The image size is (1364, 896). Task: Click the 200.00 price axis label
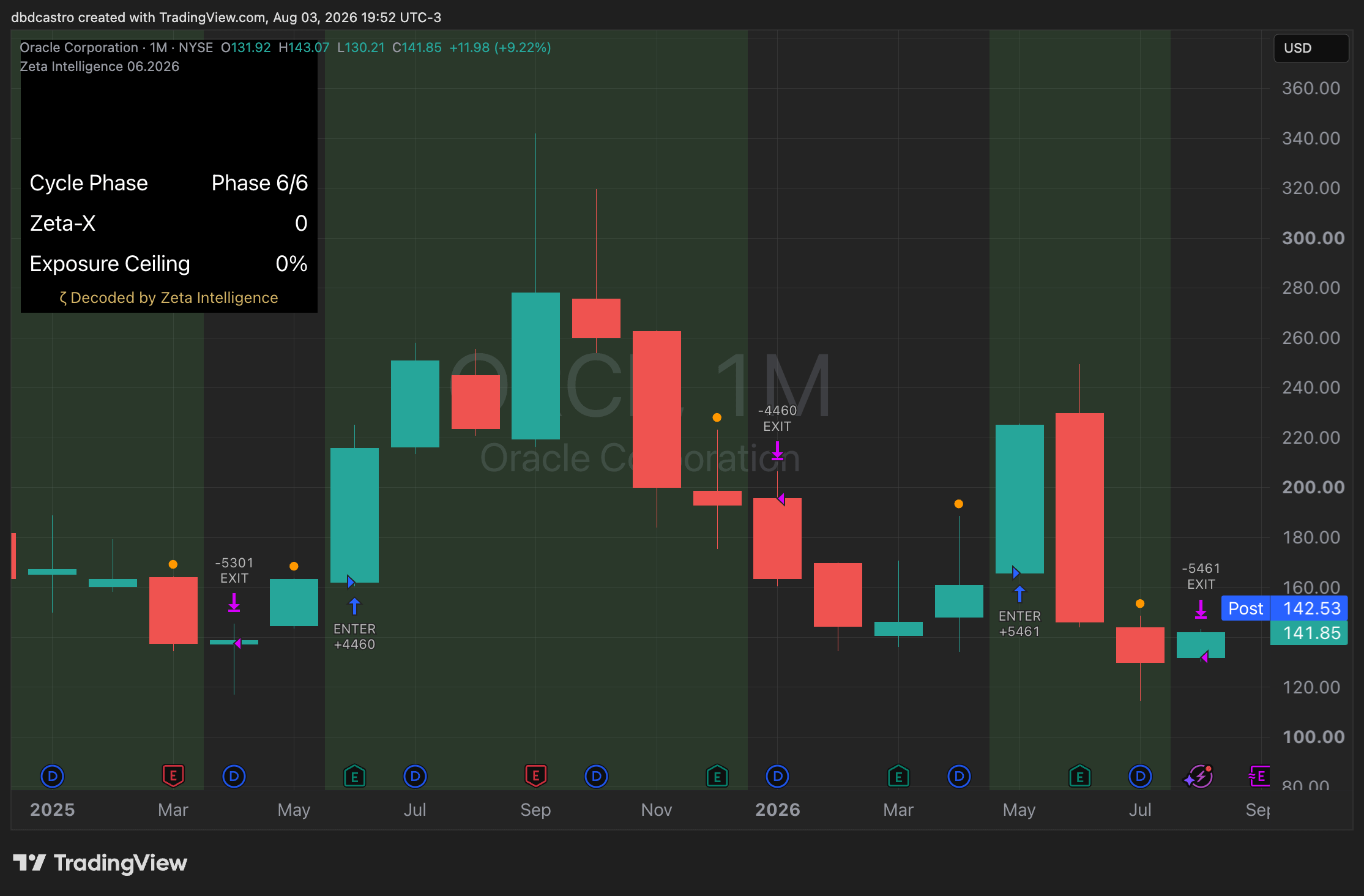1313,487
